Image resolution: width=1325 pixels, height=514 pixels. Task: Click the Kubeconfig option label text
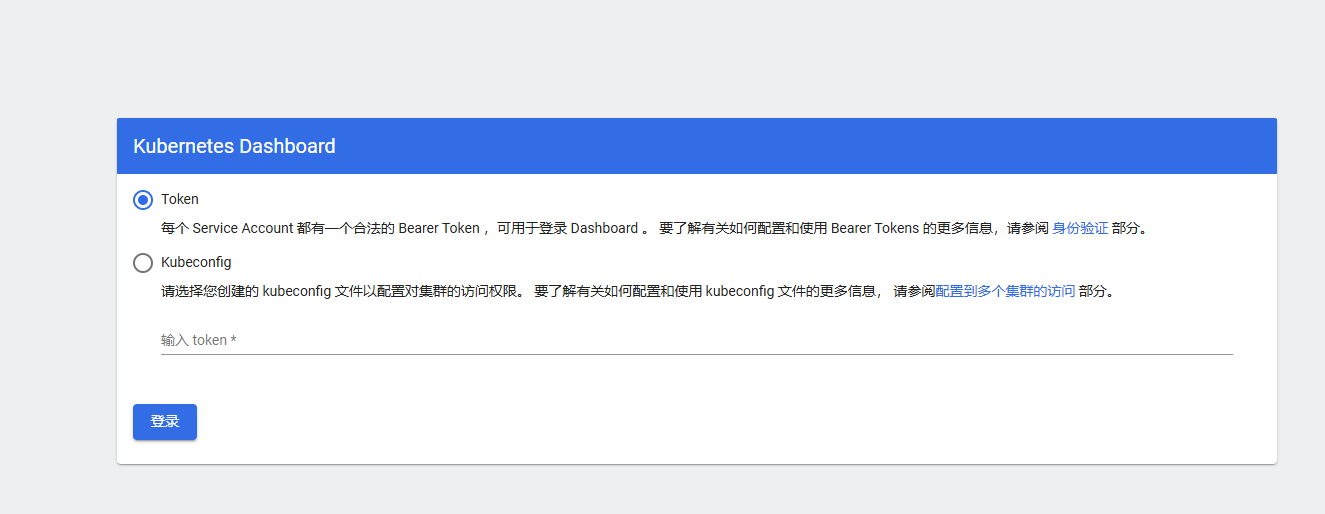click(x=196, y=262)
